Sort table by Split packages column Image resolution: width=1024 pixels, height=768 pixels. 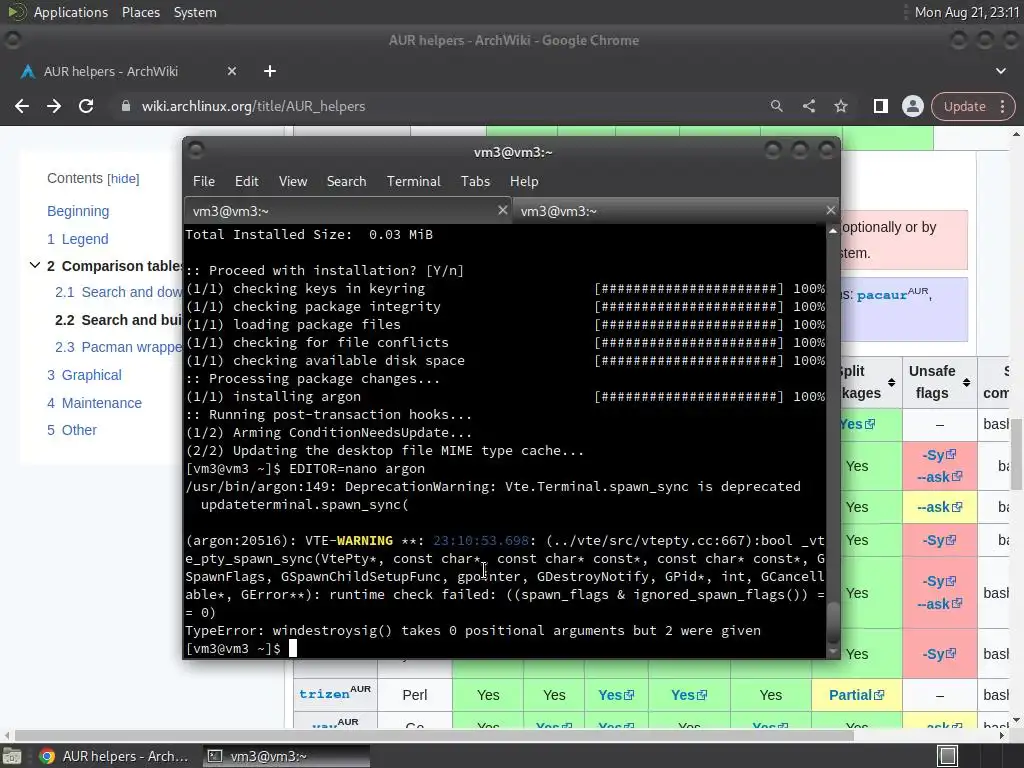[891, 382]
